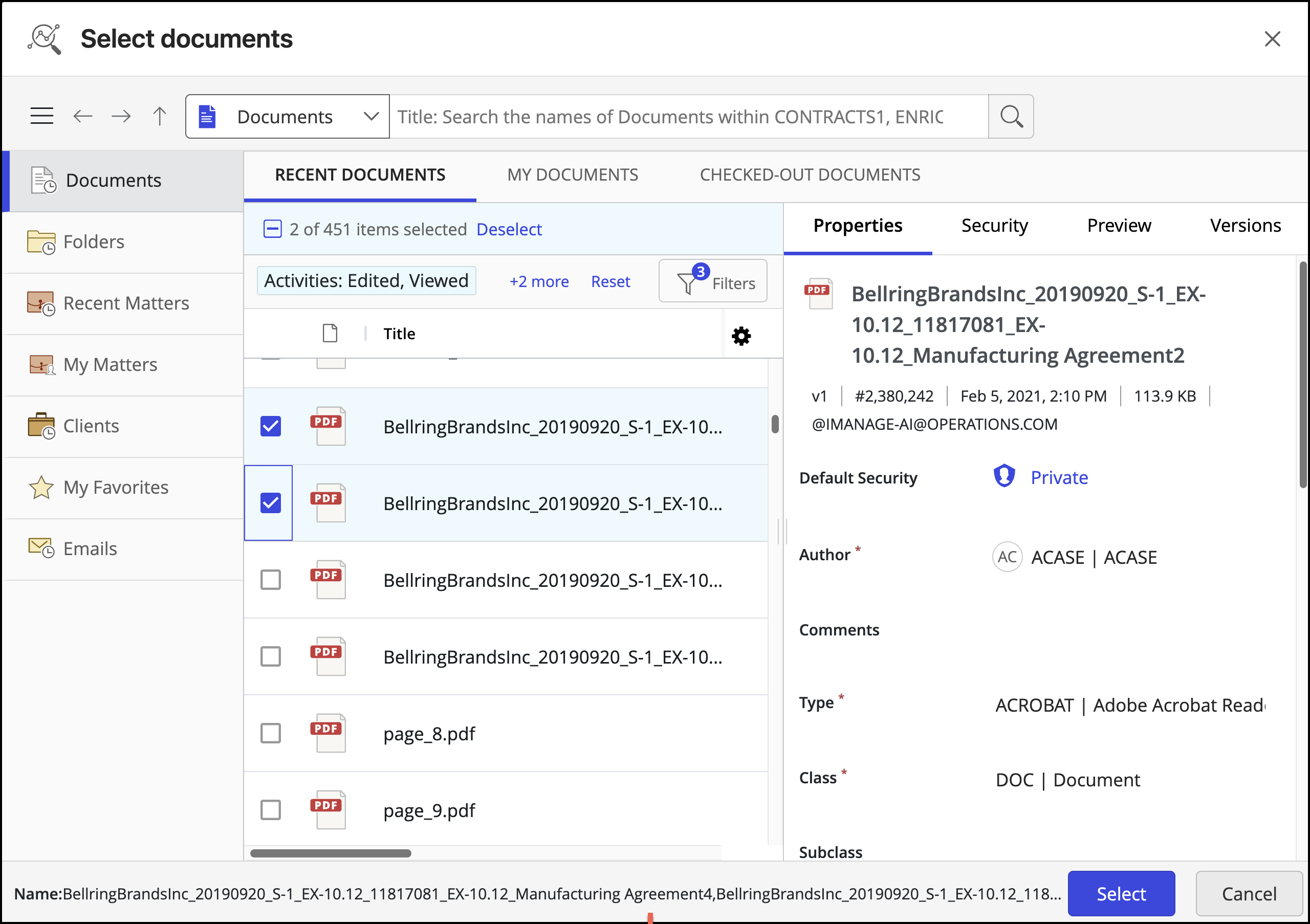
Task: Click the hamburger menu icon
Action: 41,116
